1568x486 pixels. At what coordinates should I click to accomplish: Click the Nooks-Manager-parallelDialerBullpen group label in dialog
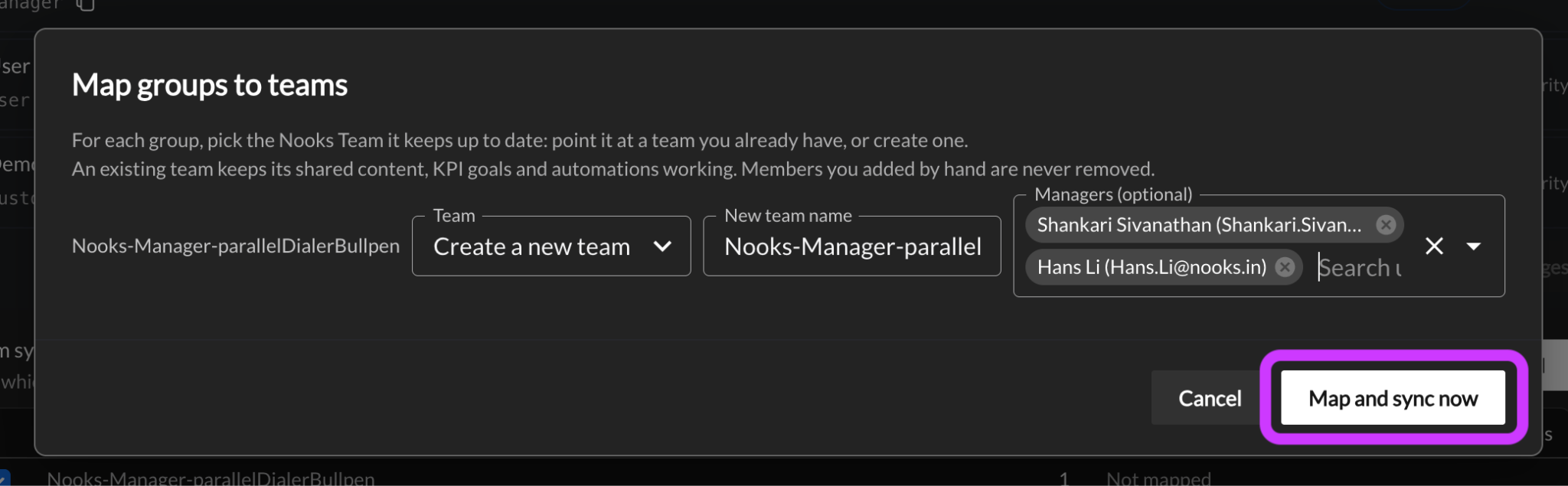click(x=236, y=246)
